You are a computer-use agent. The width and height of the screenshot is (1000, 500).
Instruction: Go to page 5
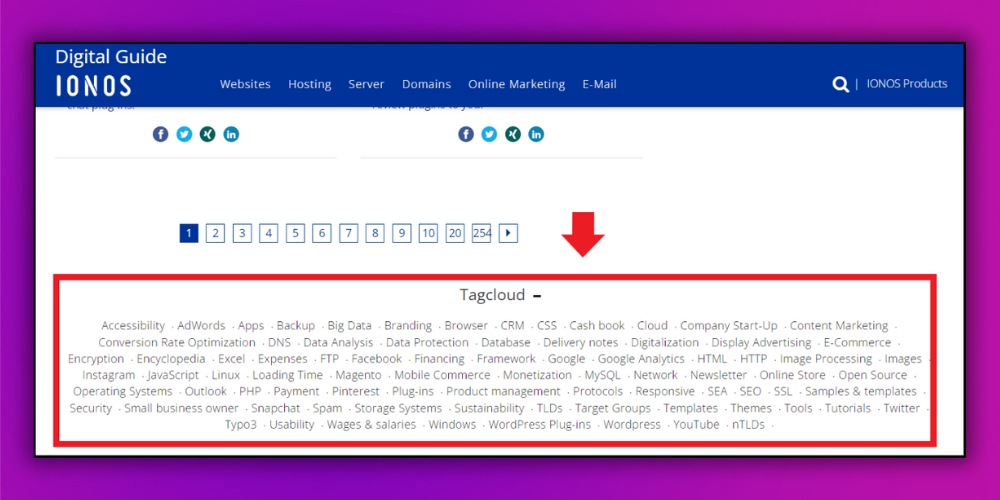pos(295,233)
